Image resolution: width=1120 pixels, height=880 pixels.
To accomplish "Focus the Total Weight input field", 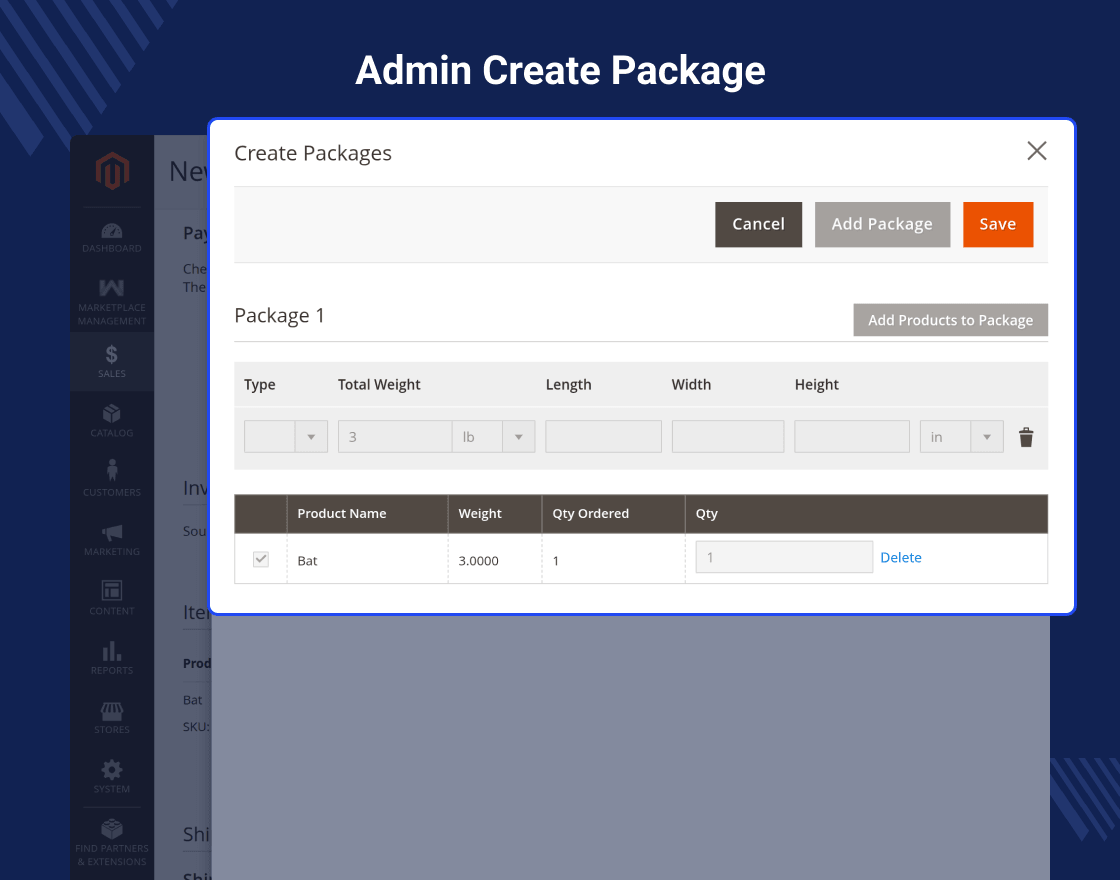I will coord(395,436).
